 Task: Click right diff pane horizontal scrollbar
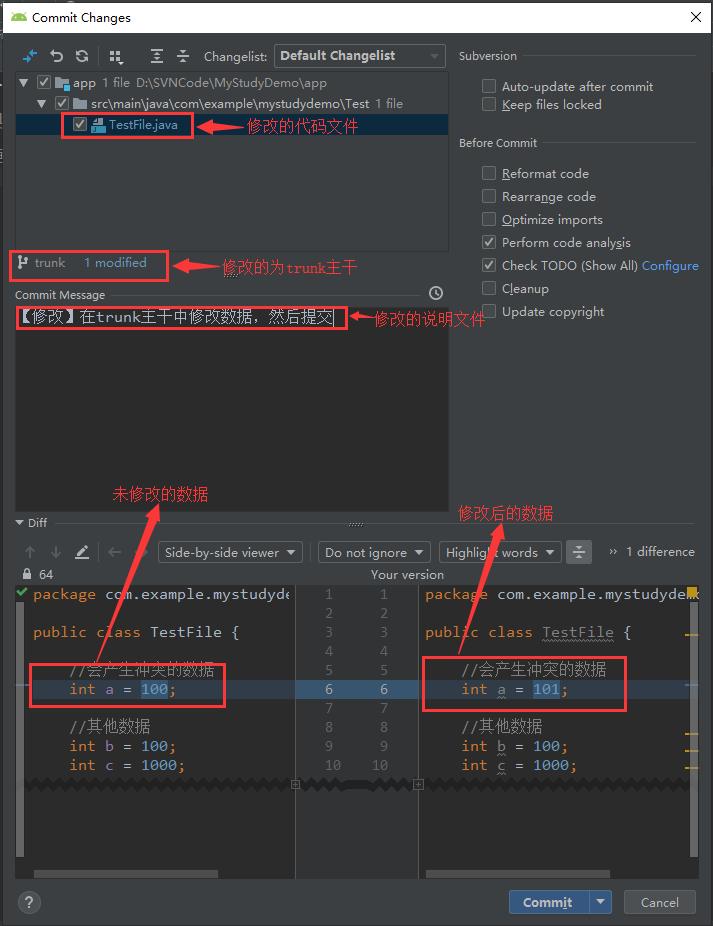coord(517,873)
